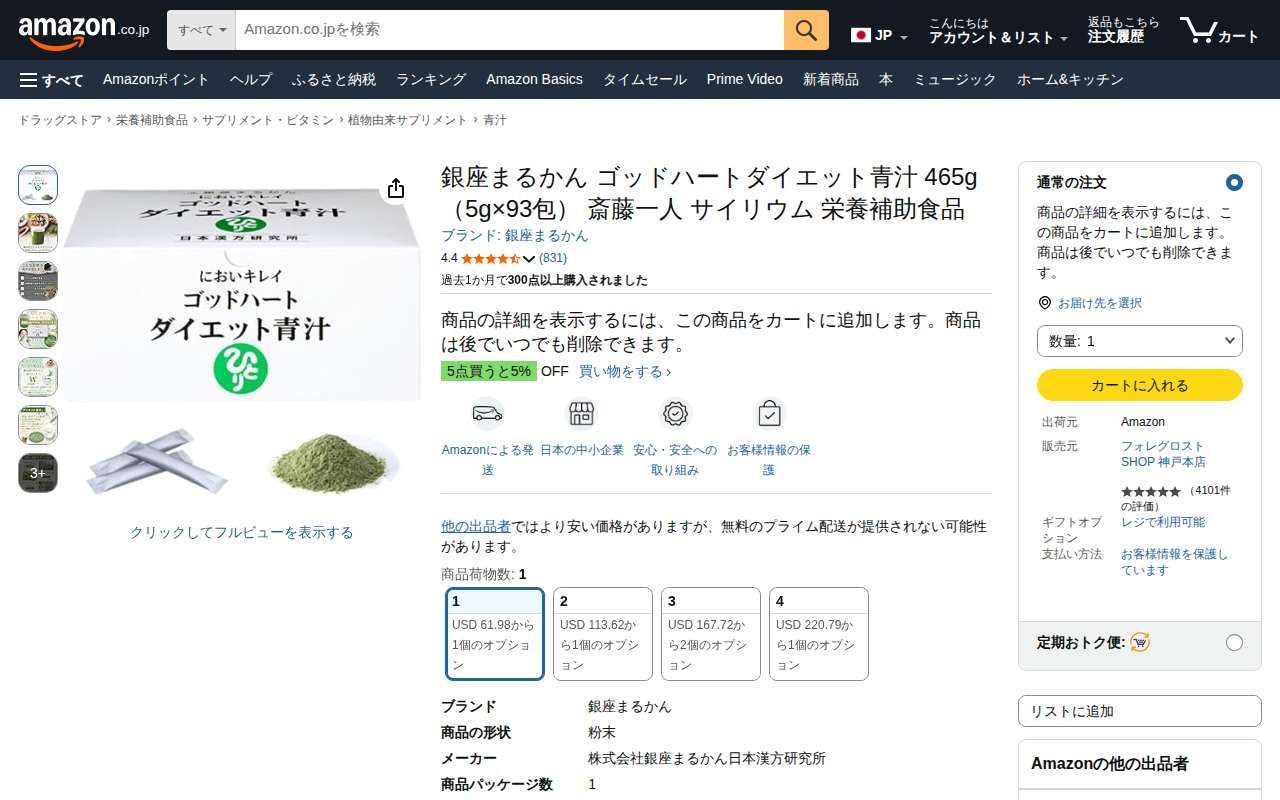Click the 他の出品者 link
1280x800 pixels.
pos(476,526)
